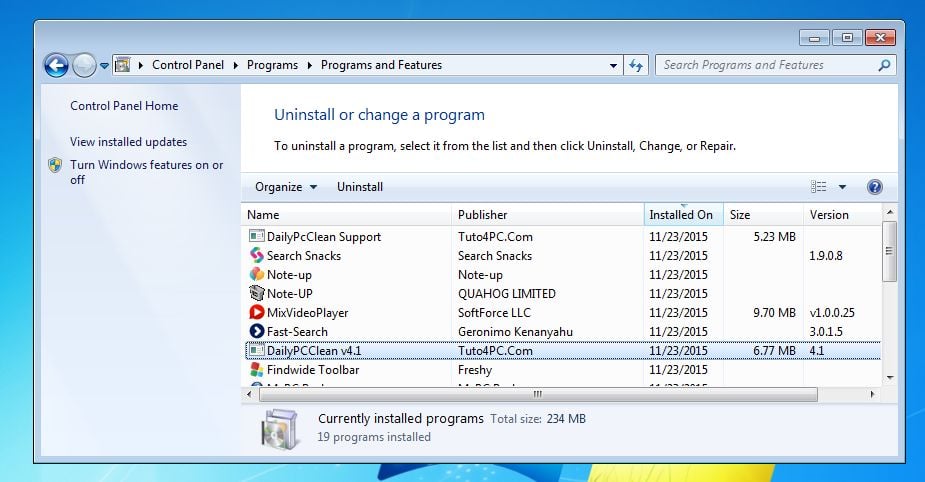Click the search magnifier icon
Viewport: 925px width, 482px height.
(884, 65)
